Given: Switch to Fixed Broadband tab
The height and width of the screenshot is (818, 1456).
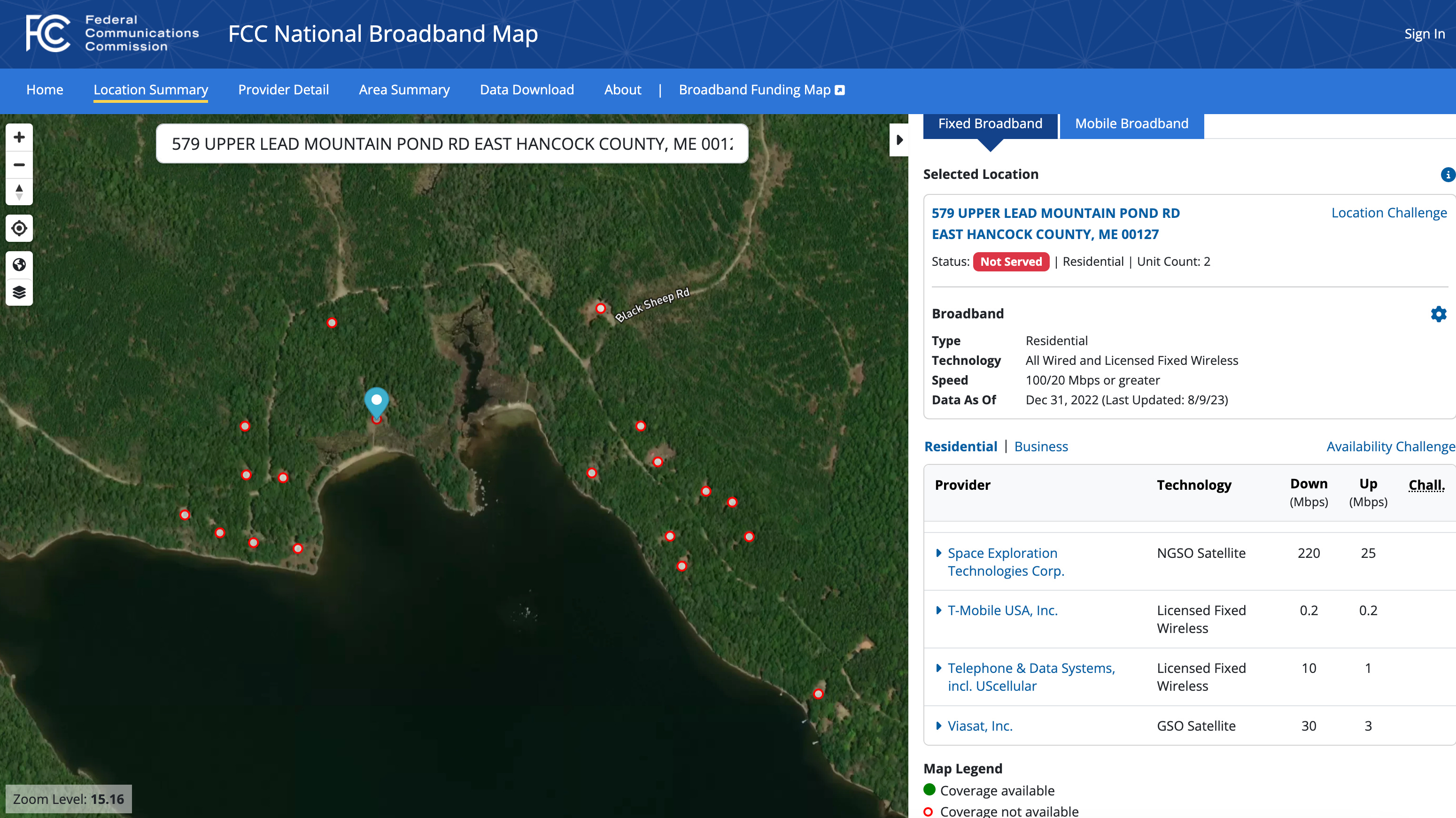Looking at the screenshot, I should point(990,123).
